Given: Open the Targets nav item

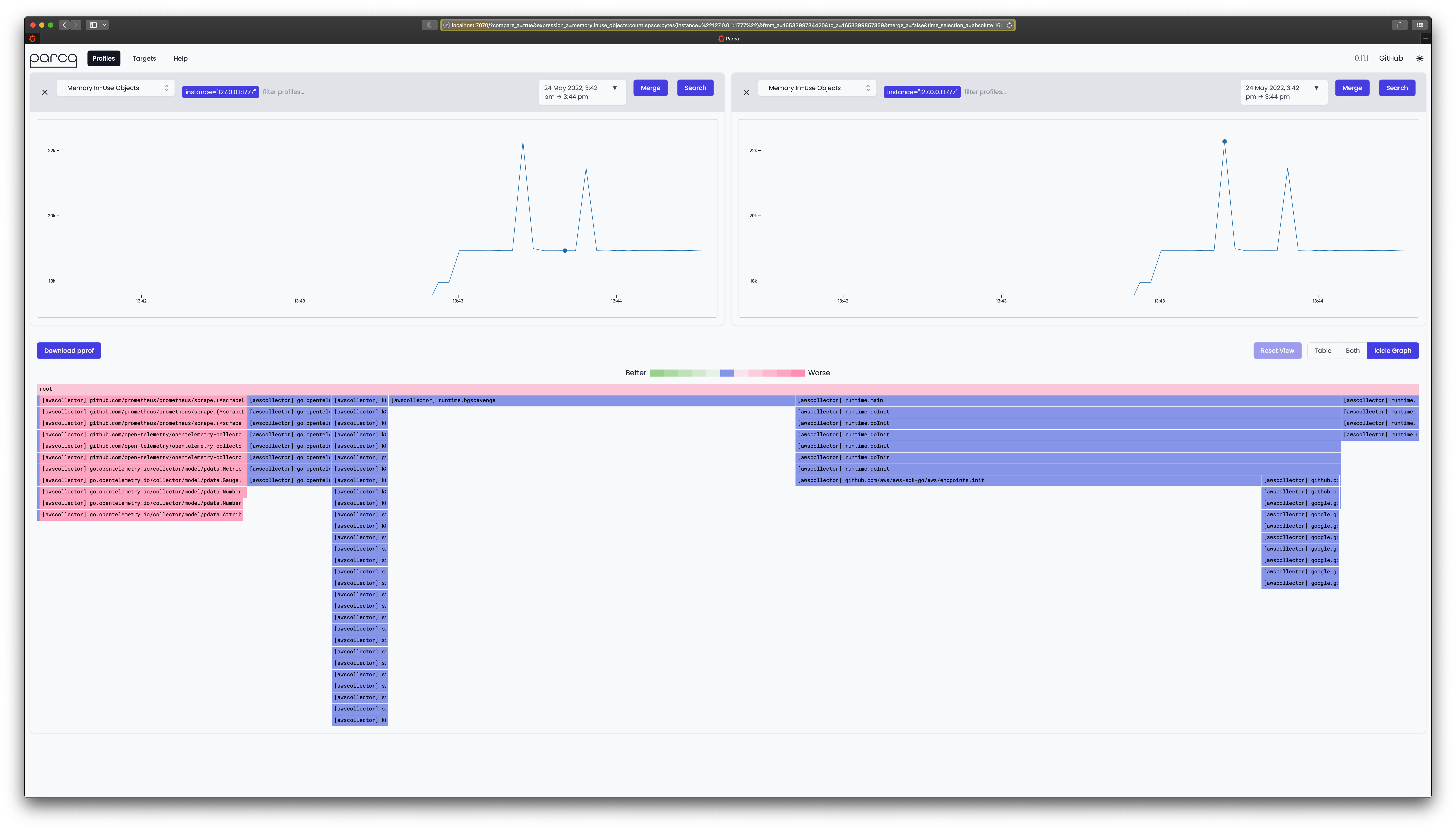Looking at the screenshot, I should 144,58.
